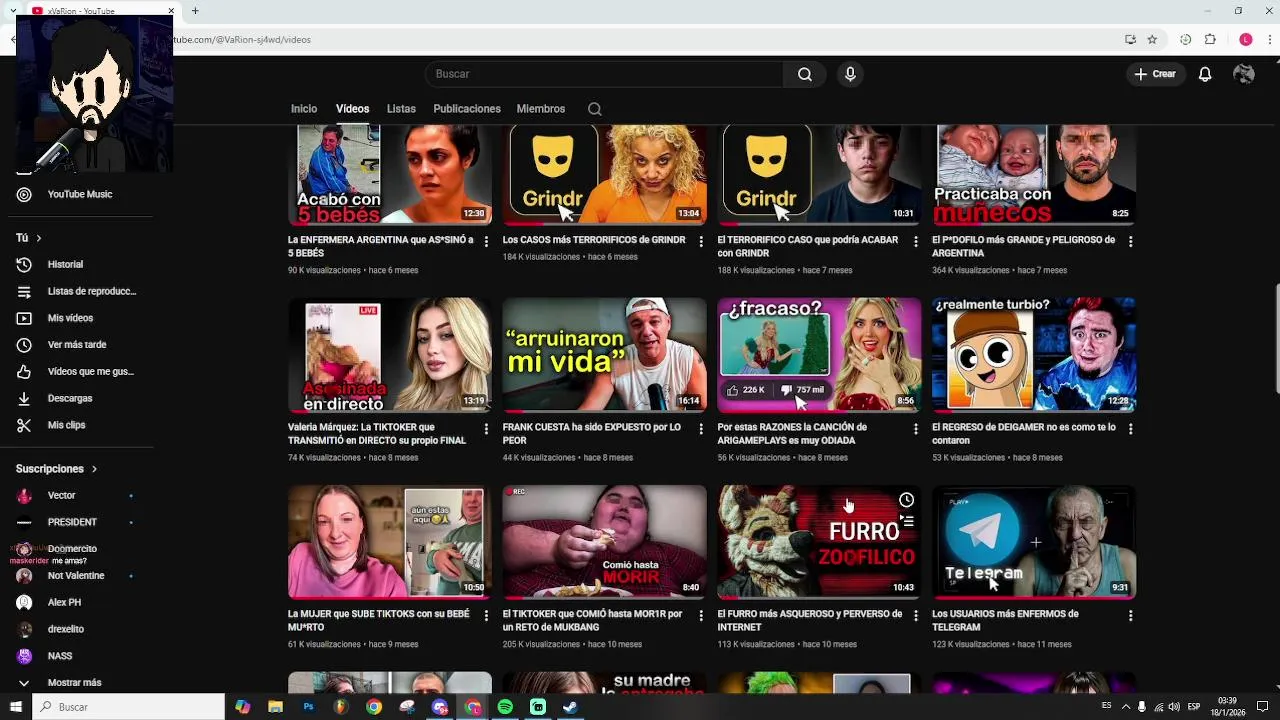This screenshot has width=1280, height=720.
Task: Open File Explorer from the taskbar
Action: tap(275, 707)
